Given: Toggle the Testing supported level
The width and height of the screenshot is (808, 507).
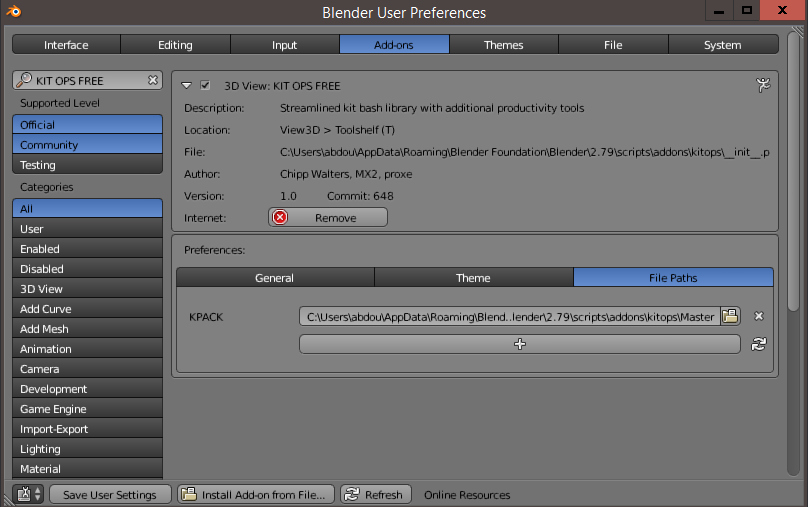Looking at the screenshot, I should (87, 165).
